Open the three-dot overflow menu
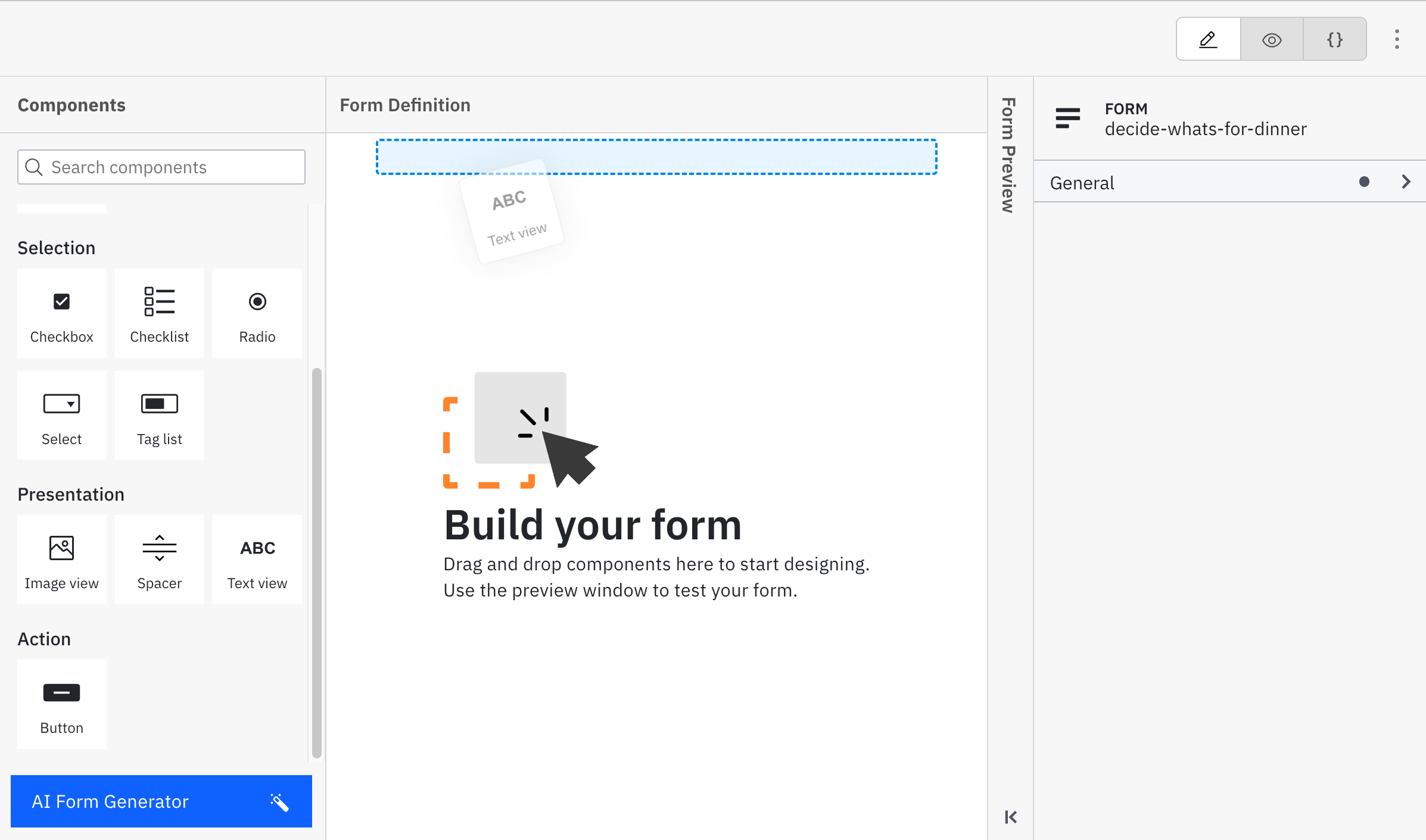The height and width of the screenshot is (840, 1426). 1397,39
